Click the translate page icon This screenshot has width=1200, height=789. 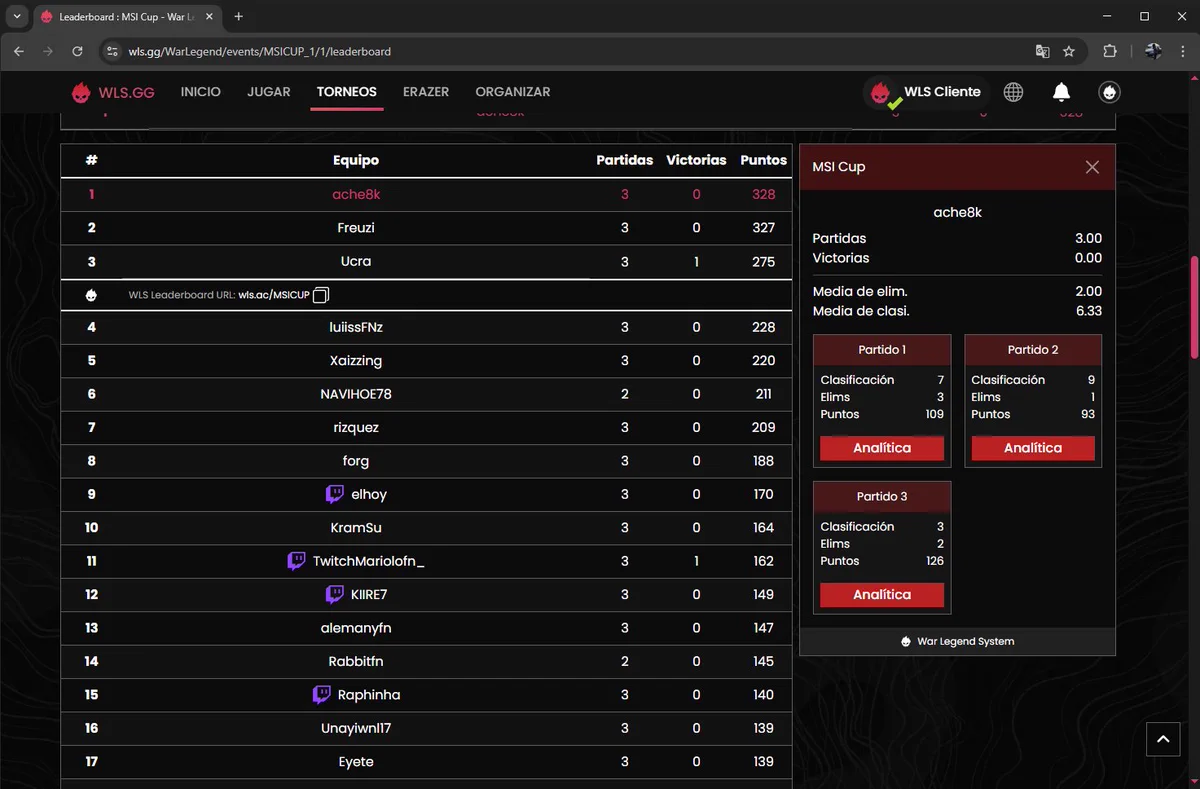(x=1042, y=51)
